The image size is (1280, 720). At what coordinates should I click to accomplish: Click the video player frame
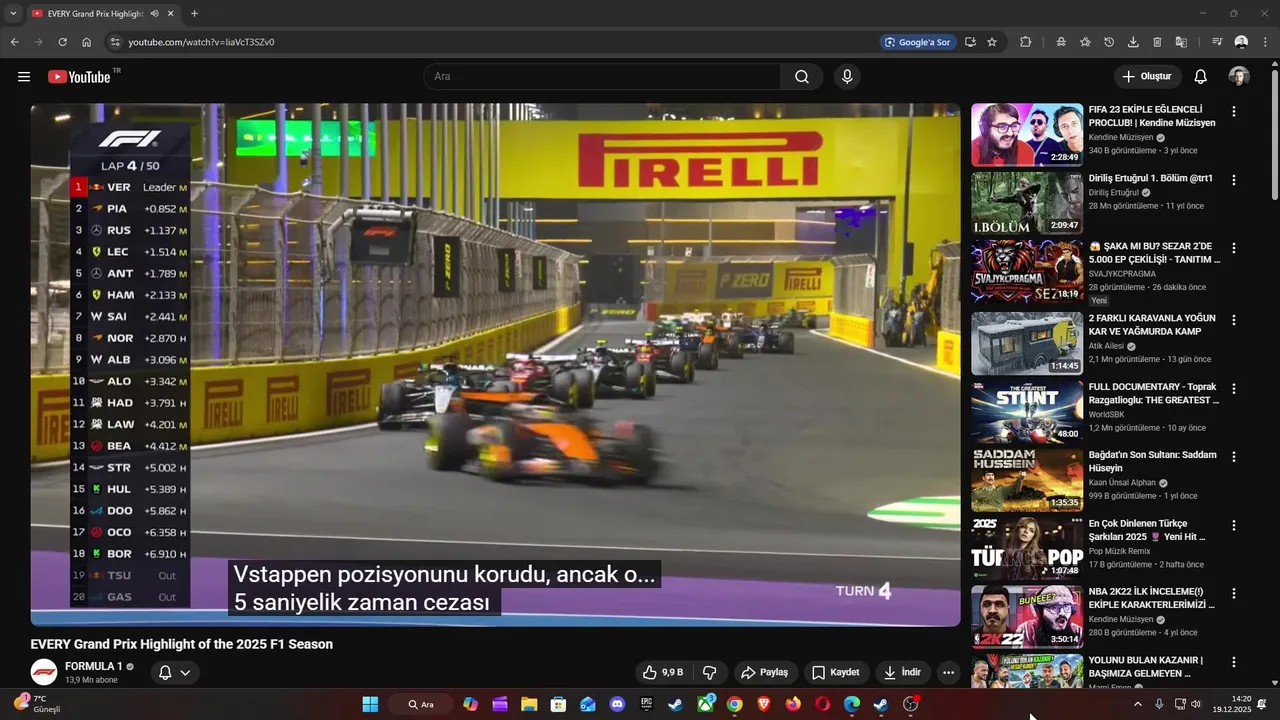[495, 365]
